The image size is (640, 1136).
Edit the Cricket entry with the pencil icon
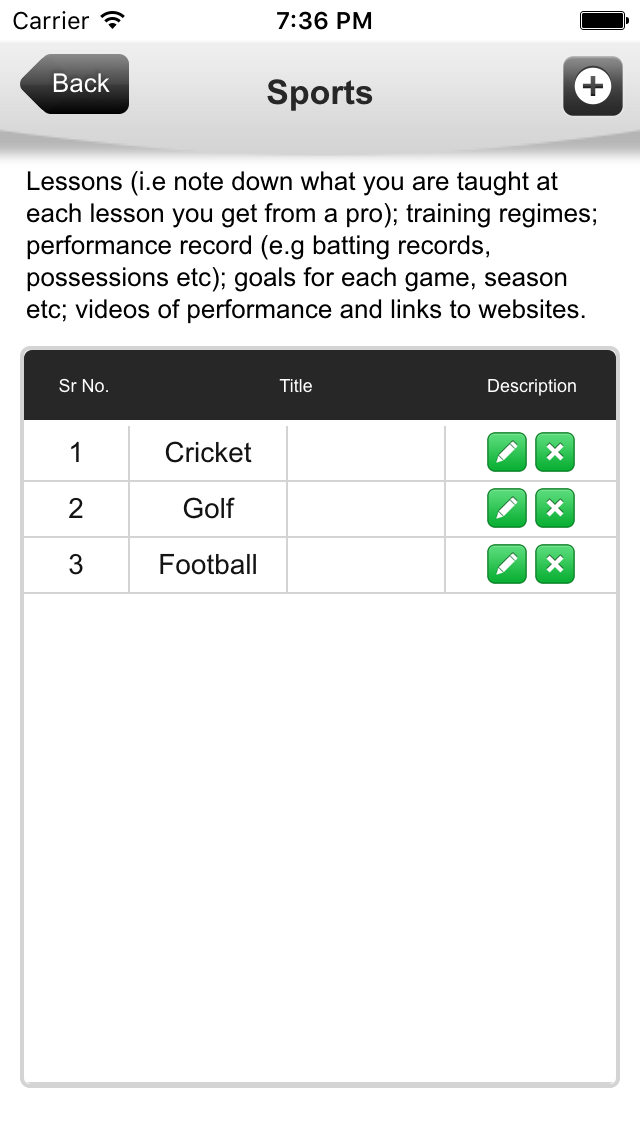507,452
